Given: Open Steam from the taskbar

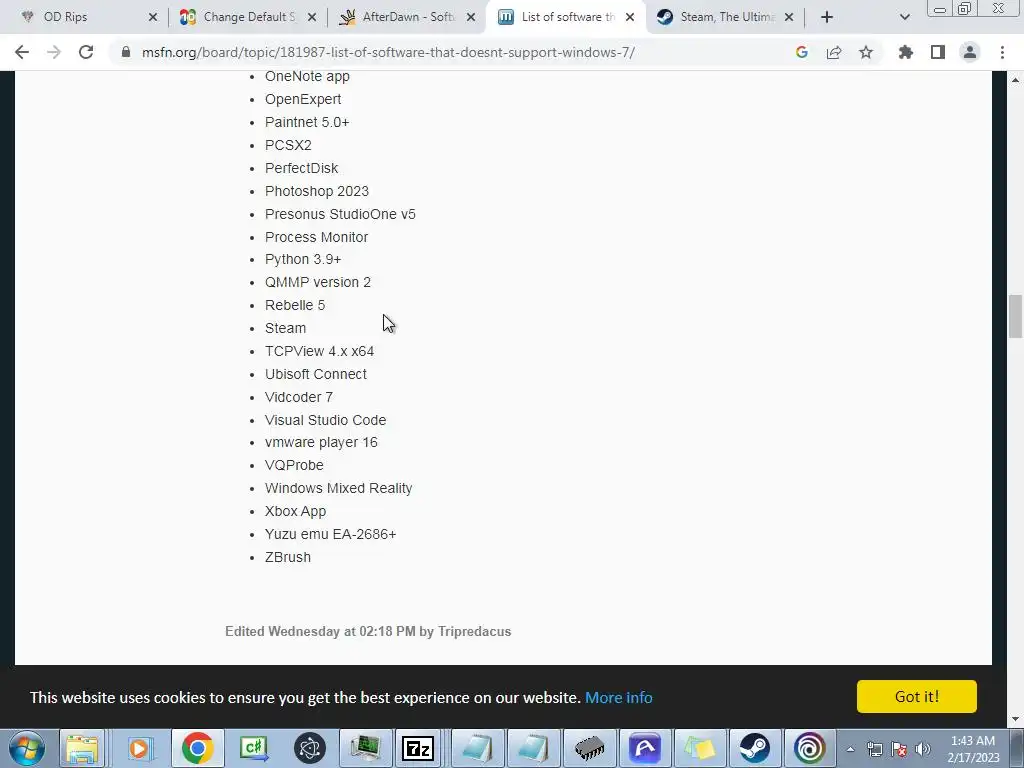Looking at the screenshot, I should click(x=754, y=748).
